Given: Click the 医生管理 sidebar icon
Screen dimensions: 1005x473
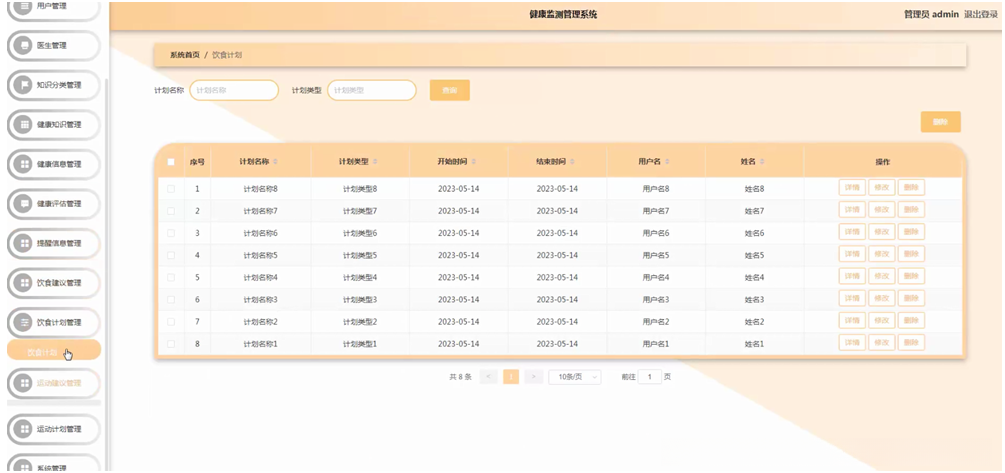Looking at the screenshot, I should [x=24, y=46].
